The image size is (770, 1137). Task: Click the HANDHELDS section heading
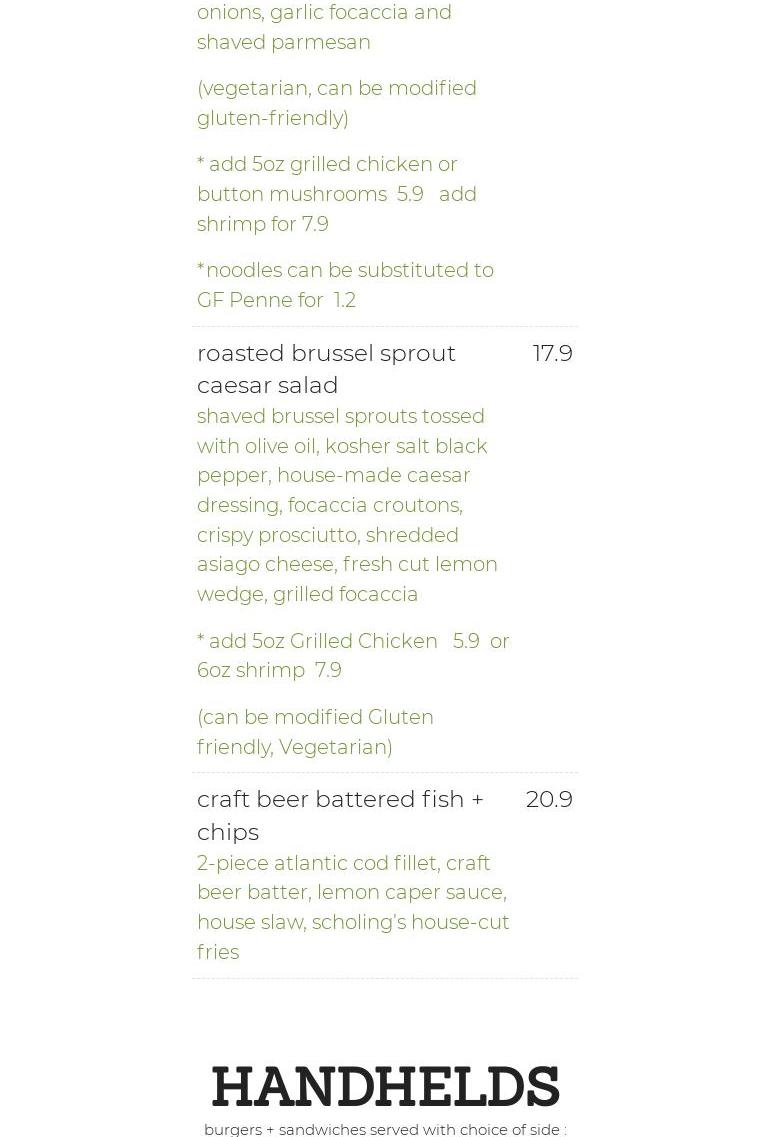click(385, 1086)
